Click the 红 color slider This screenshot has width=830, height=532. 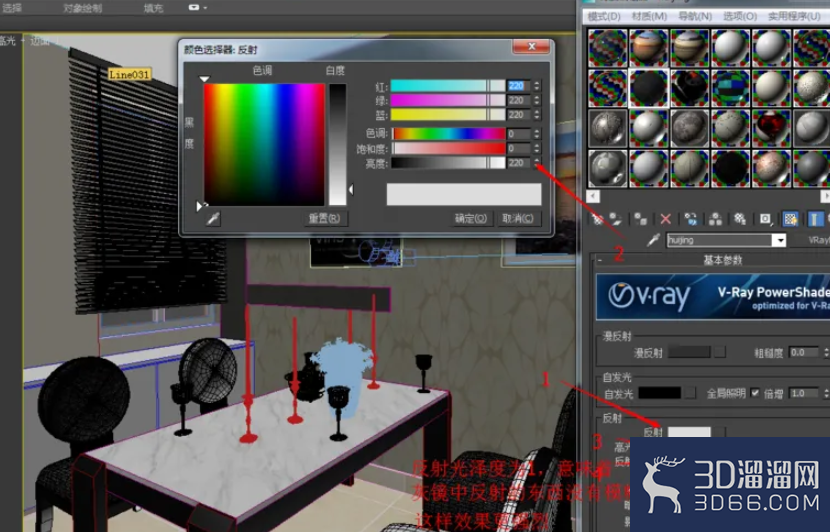coord(448,86)
